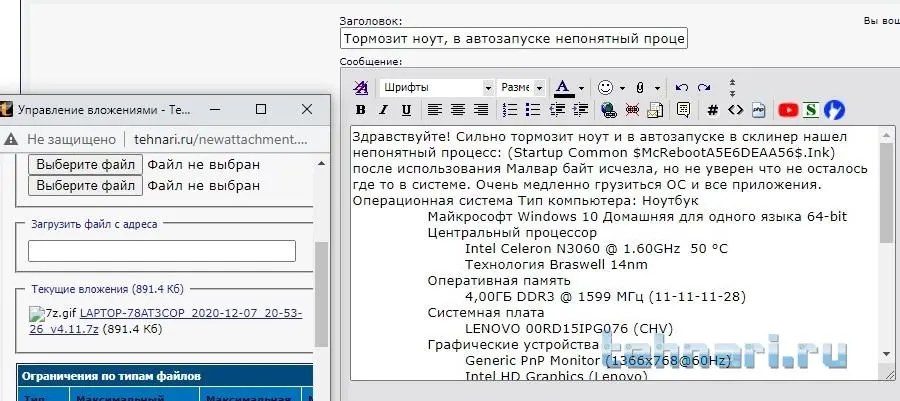
Task: Click the Remove Formatting icon in editor toolbar
Action: (360, 88)
